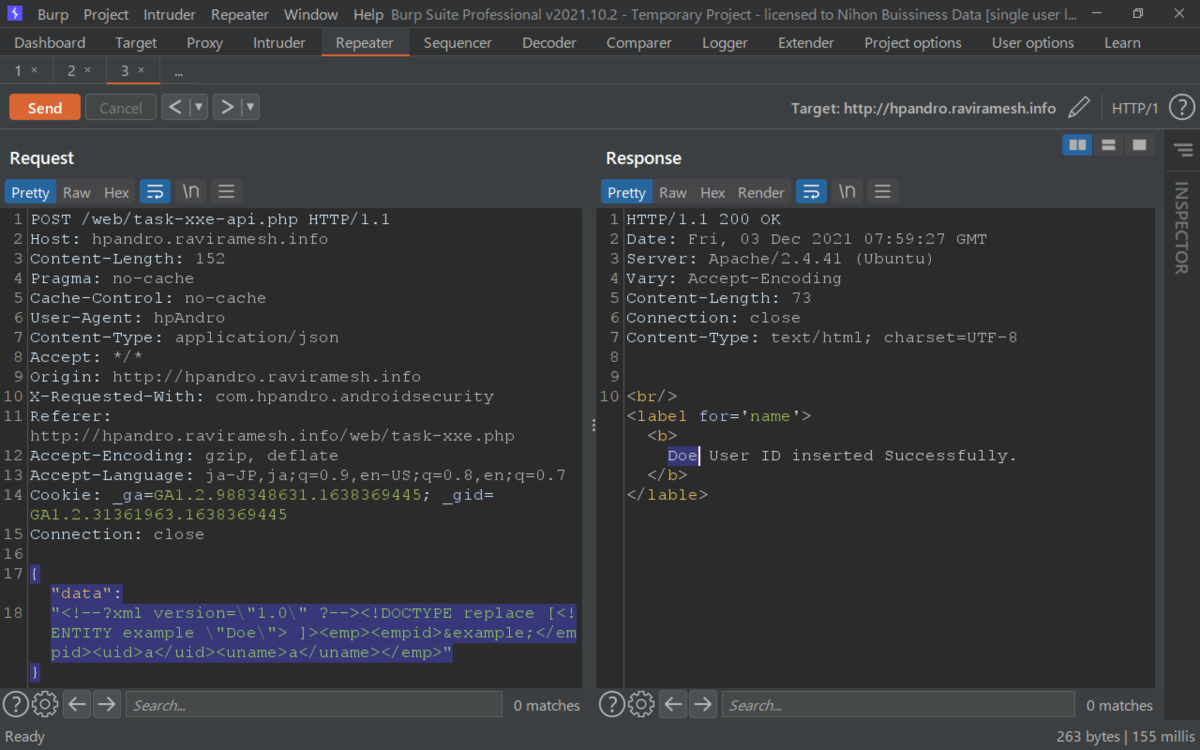Screen dimensions: 1200x750
Task: Go to previous match in Response search
Action: 674,704
